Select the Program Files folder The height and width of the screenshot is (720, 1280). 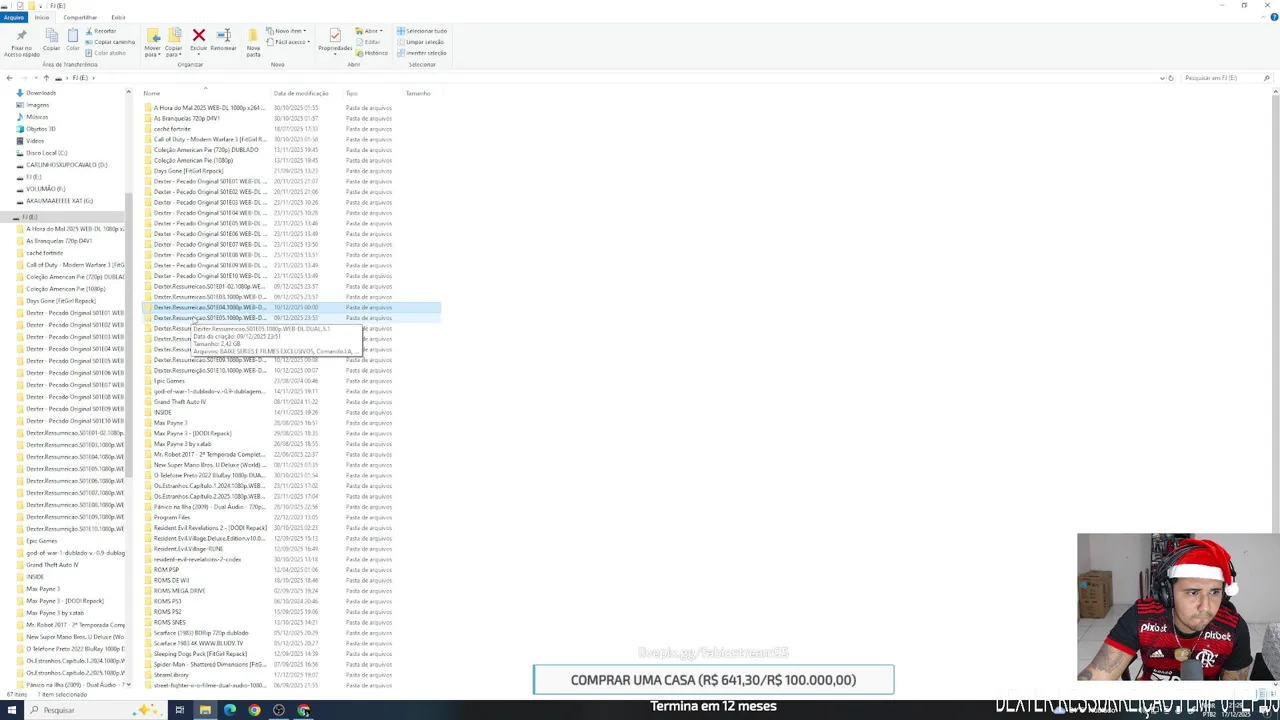(172, 517)
